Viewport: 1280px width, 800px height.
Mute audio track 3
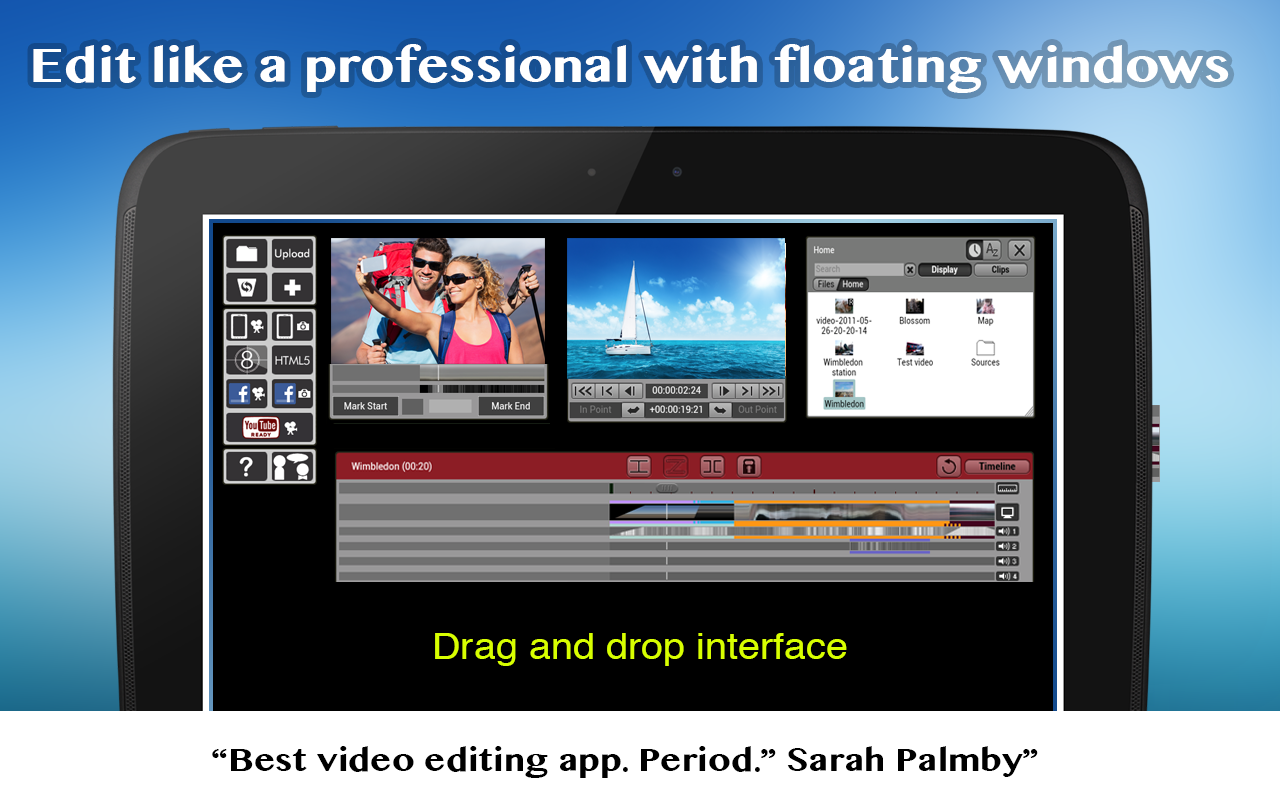pyautogui.click(x=1007, y=562)
